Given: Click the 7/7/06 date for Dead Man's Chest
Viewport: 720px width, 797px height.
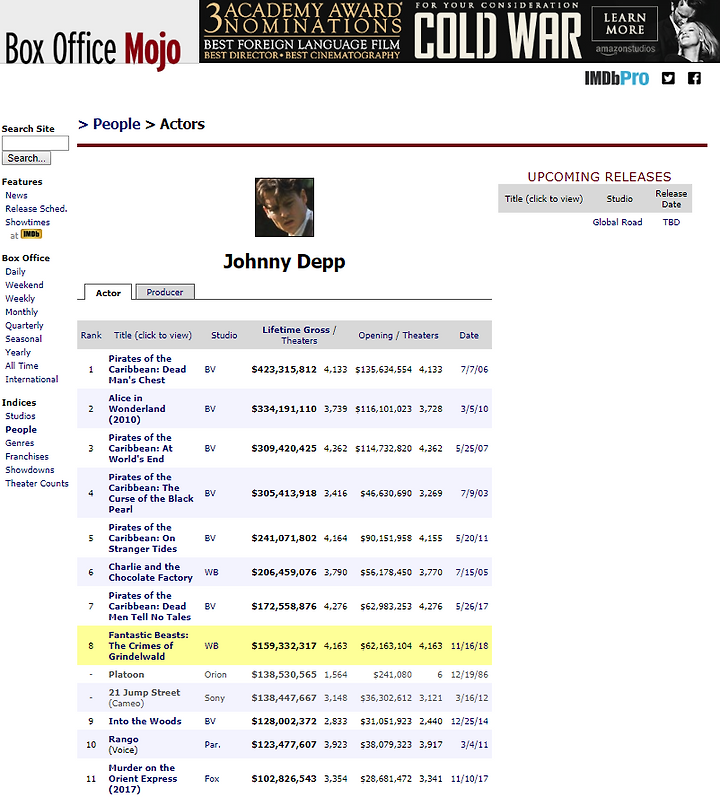Looking at the screenshot, I should pyautogui.click(x=474, y=370).
